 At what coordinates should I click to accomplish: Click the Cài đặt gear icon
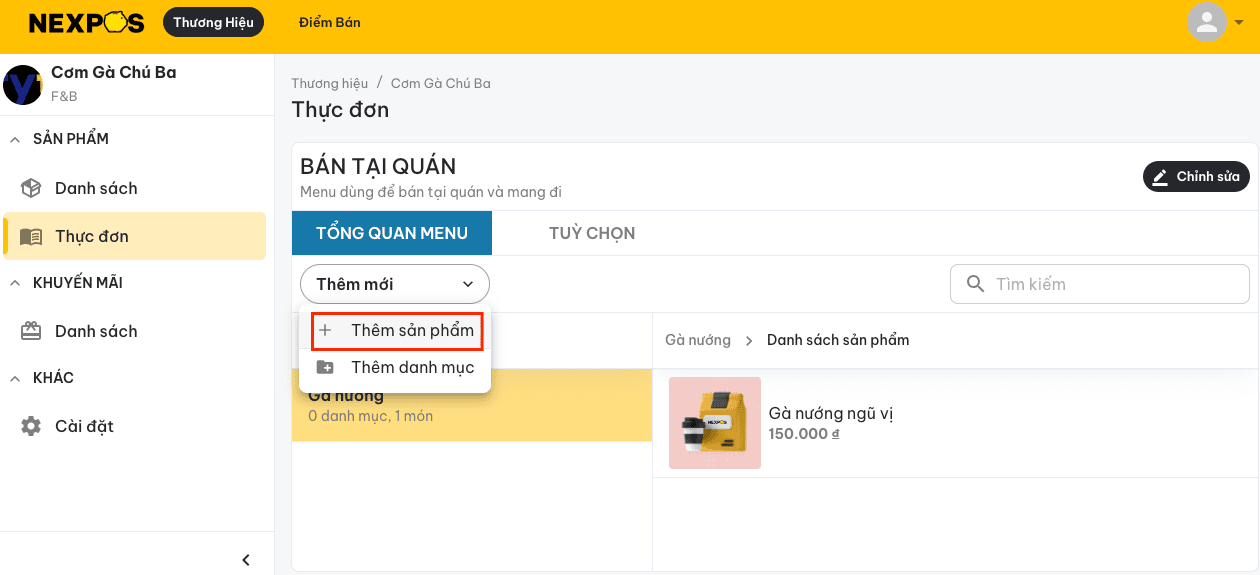(31, 426)
